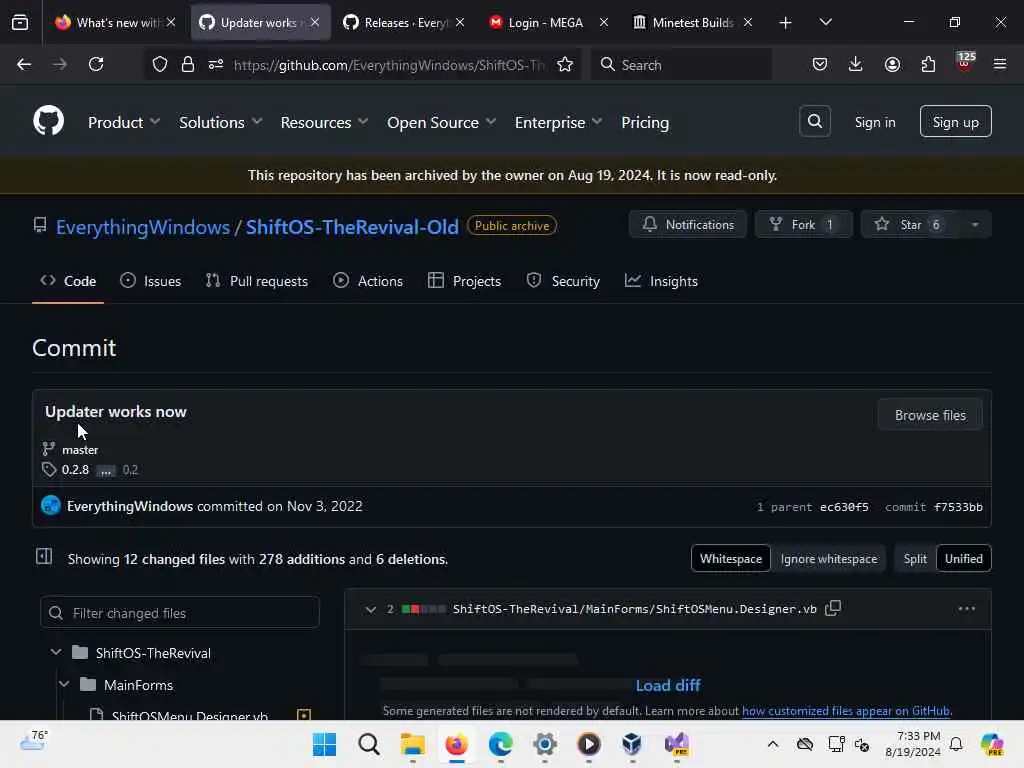Open the ShiftOS-TheRevival-Old repository link
This screenshot has height=768, width=1024.
pos(352,227)
